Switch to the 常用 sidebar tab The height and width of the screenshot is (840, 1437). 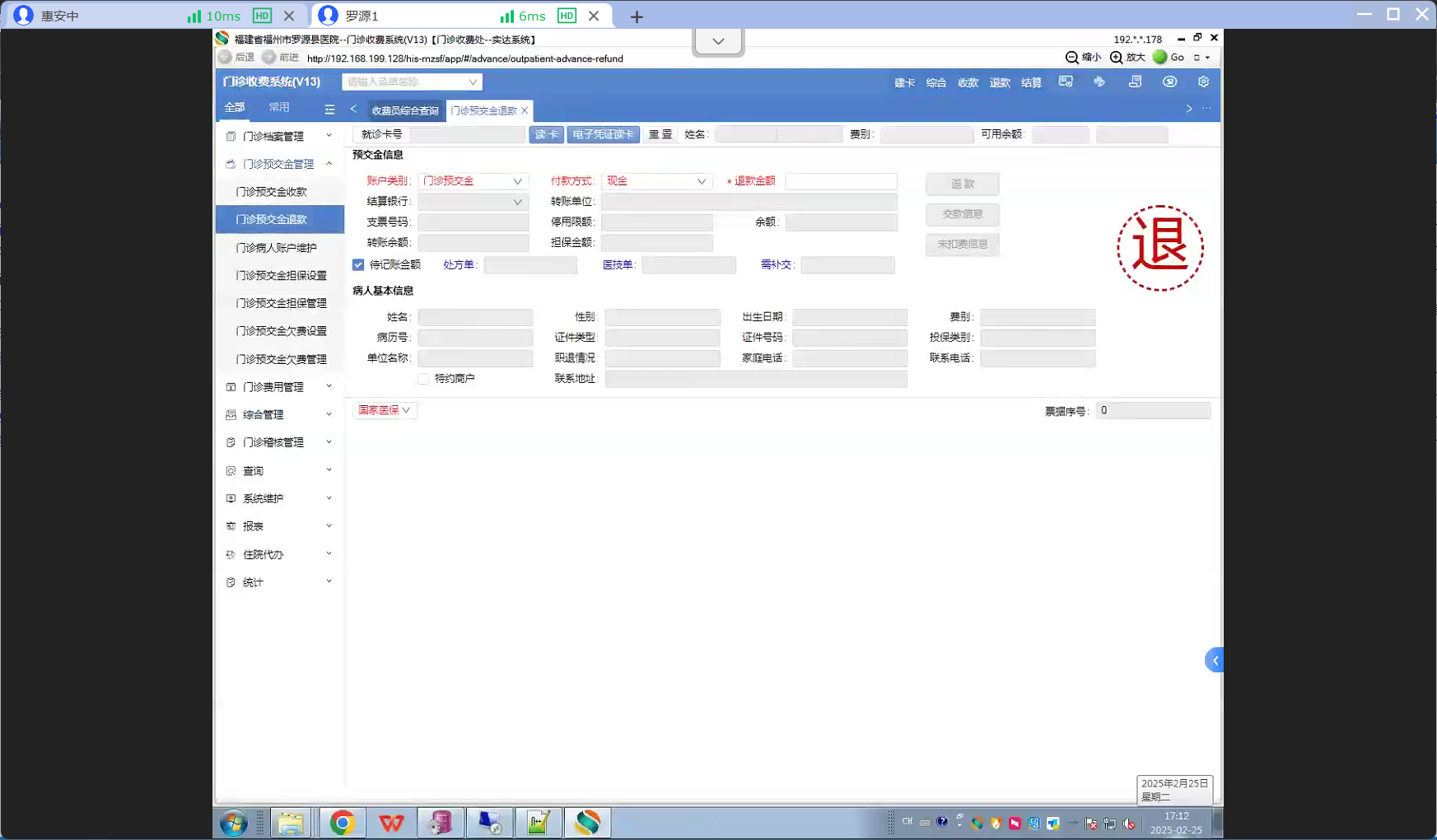pos(279,107)
